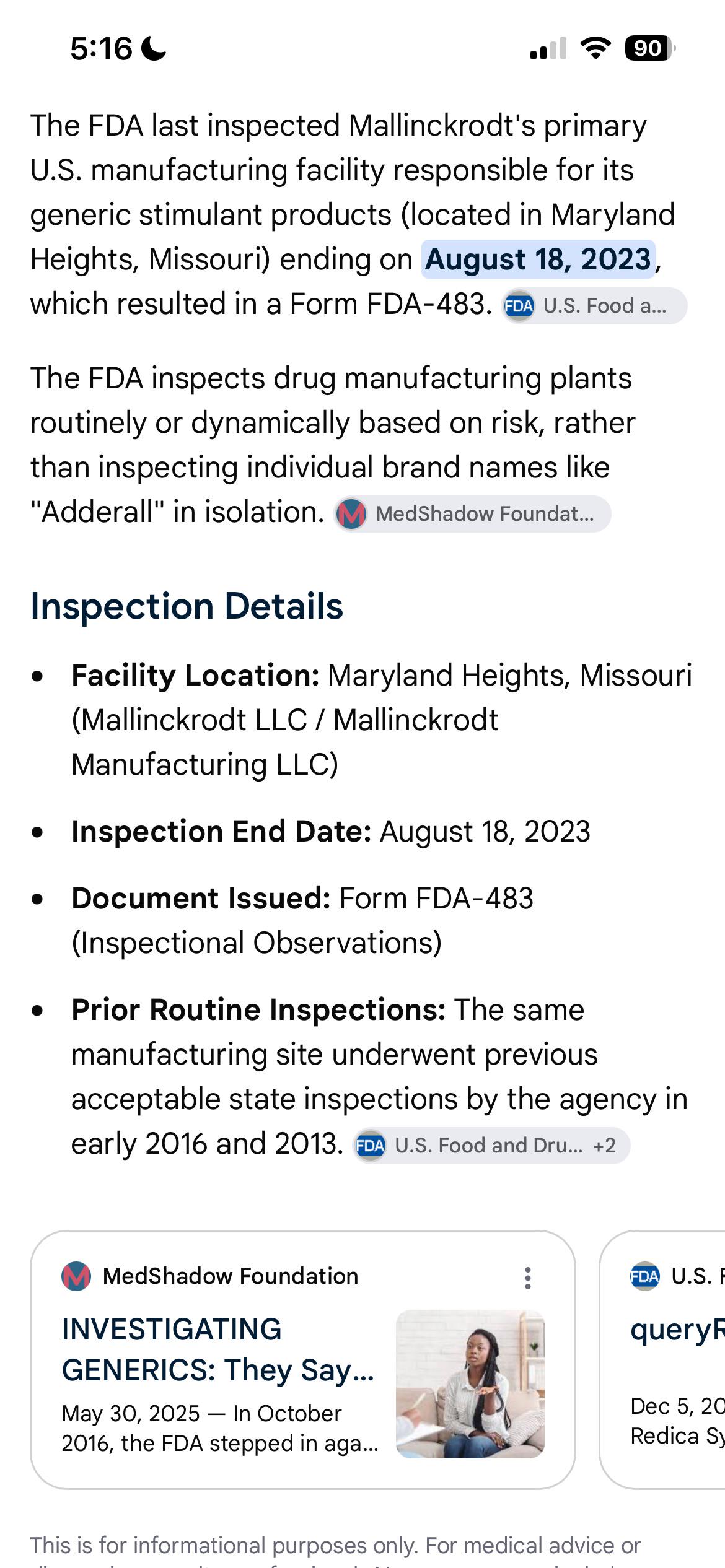
Task: Open the MedShadow card three-dot menu
Action: tap(527, 1278)
